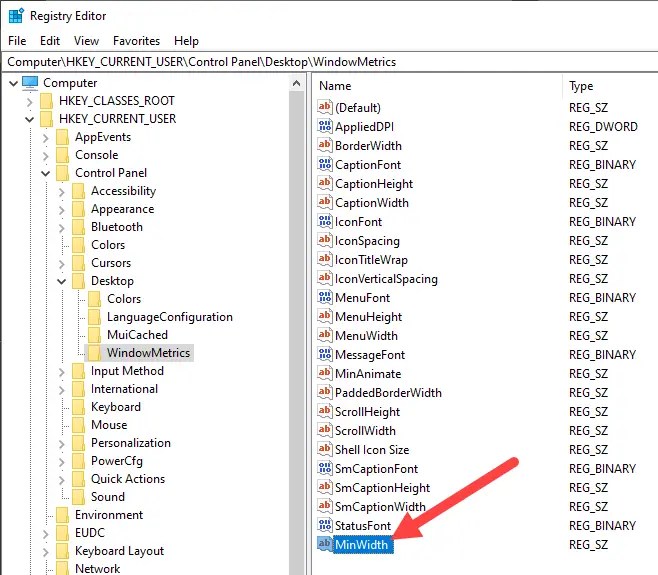Select the LanguageConfiguration key

pos(170,317)
